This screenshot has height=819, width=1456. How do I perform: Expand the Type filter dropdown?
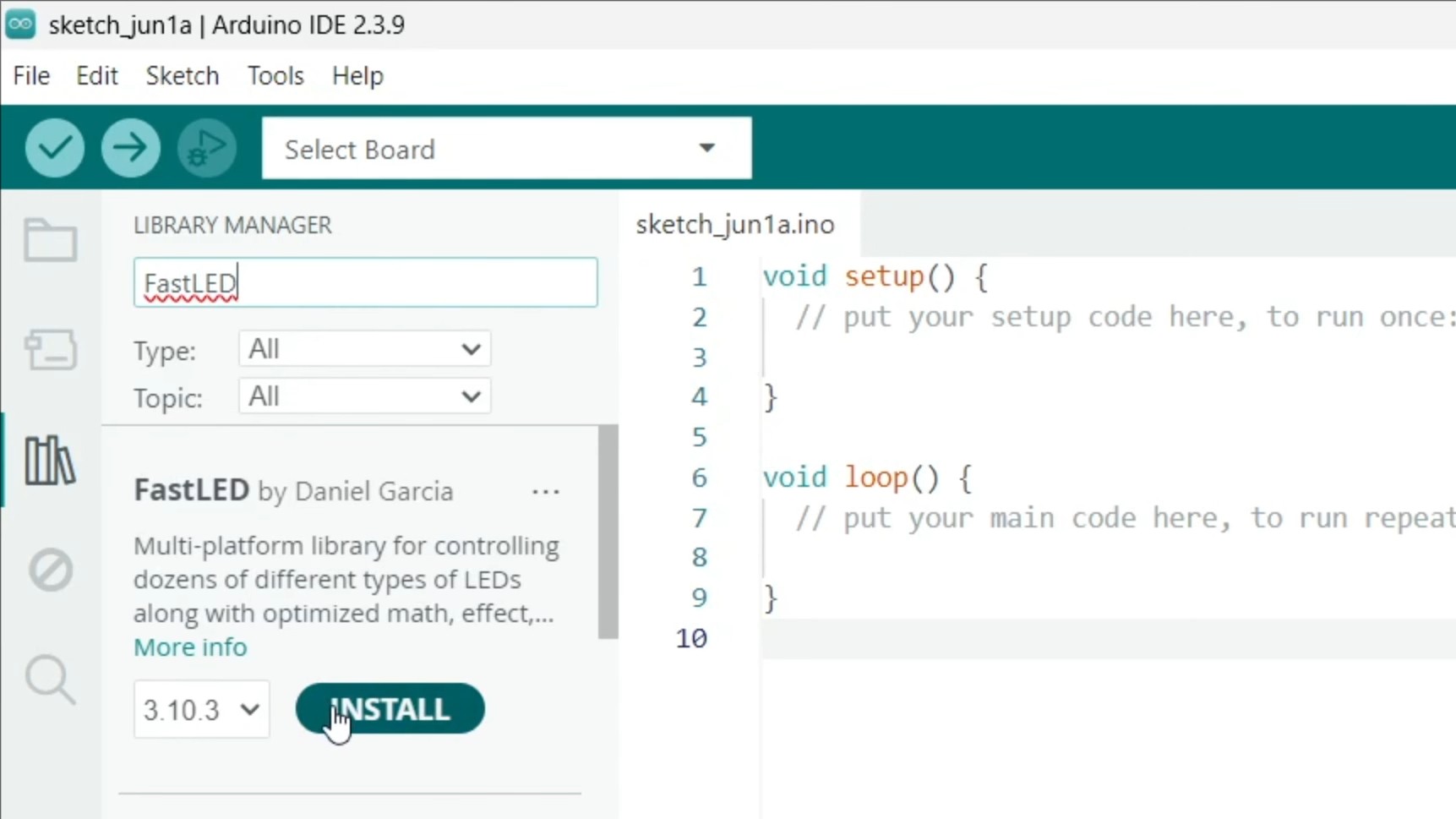[364, 349]
